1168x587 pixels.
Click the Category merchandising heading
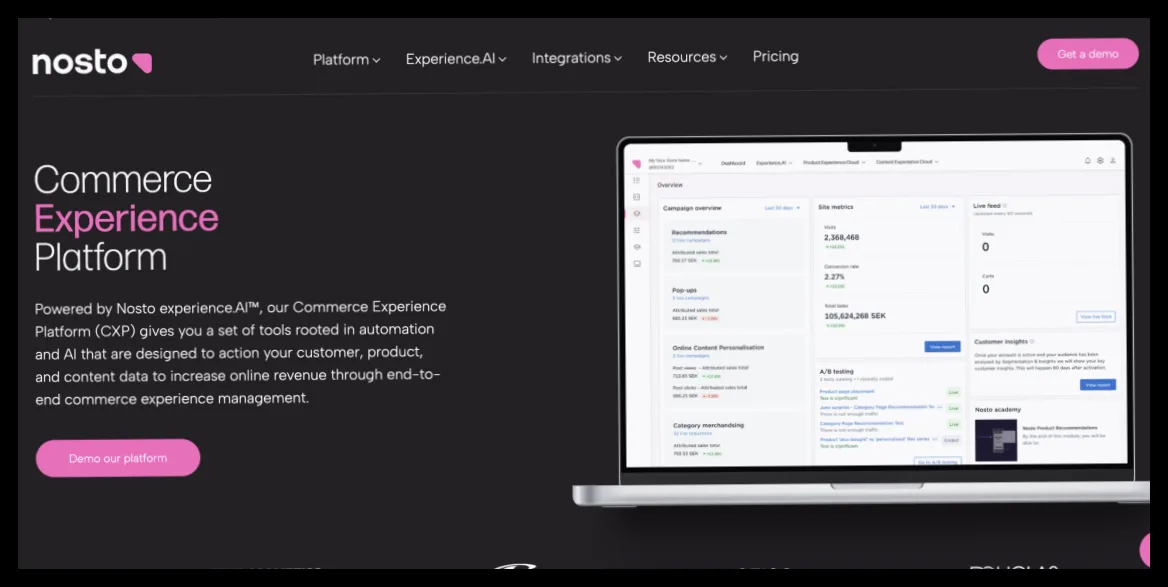pos(708,425)
